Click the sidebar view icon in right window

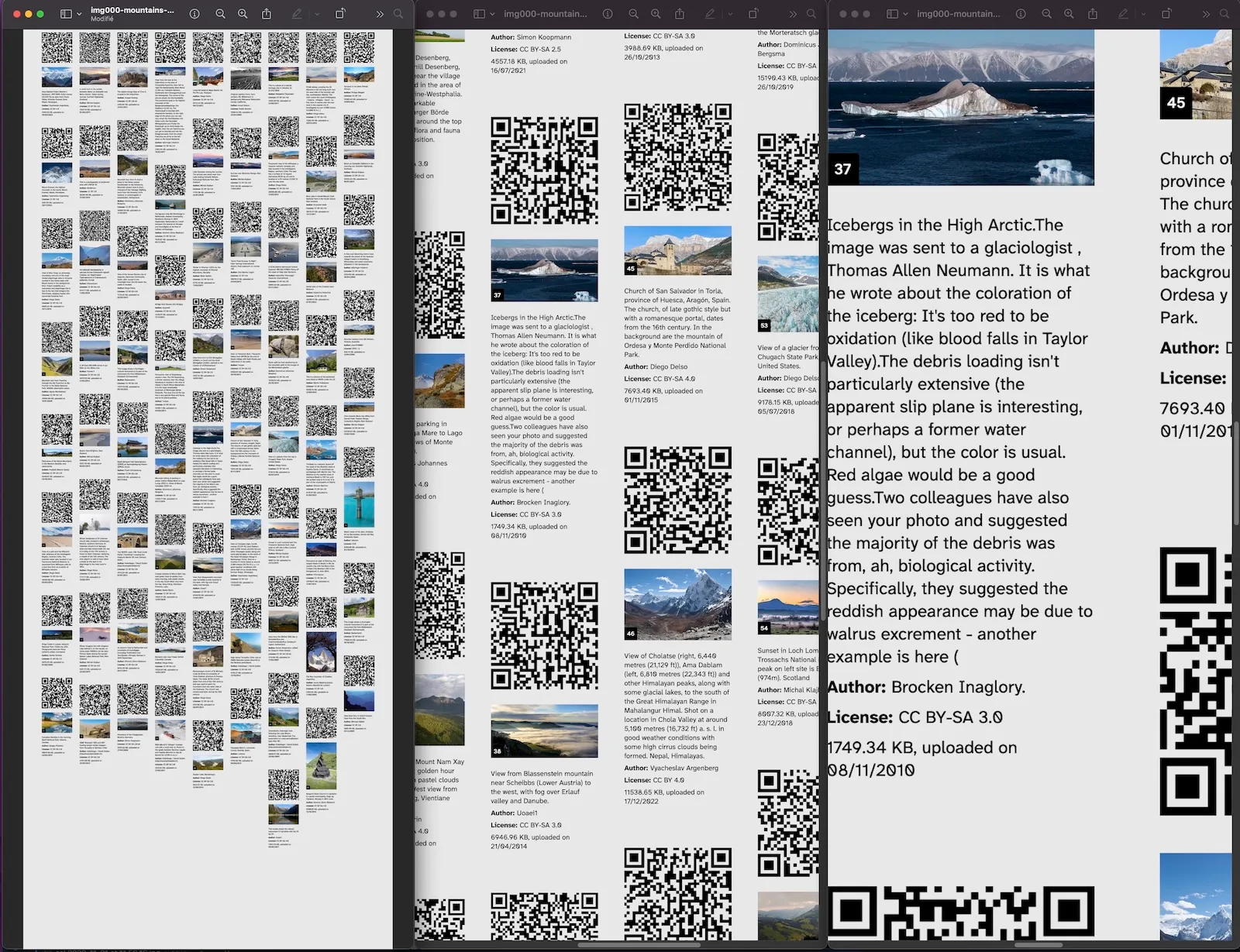(892, 14)
